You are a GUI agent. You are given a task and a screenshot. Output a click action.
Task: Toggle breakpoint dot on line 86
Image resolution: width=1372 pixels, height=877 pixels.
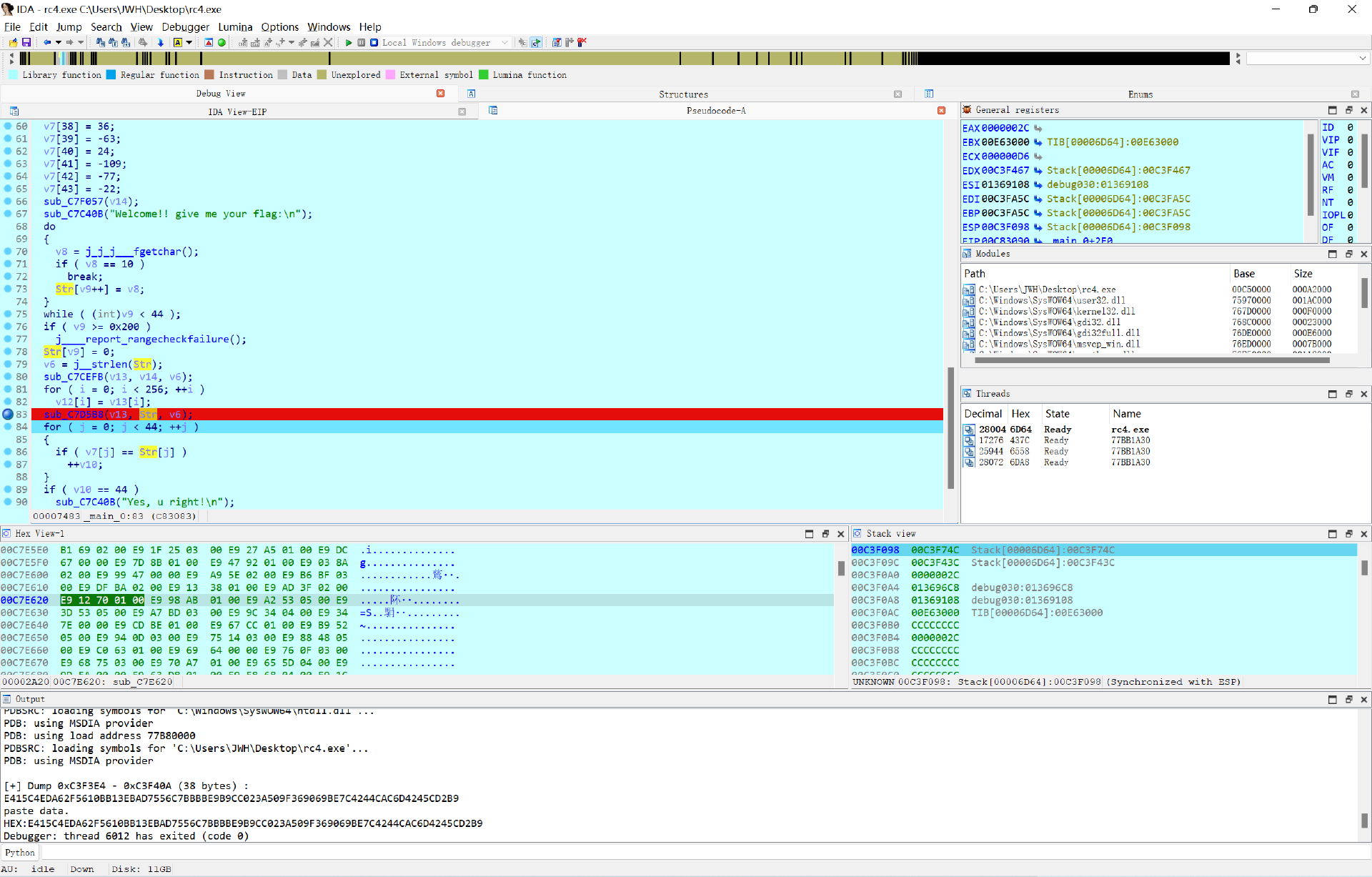point(8,452)
